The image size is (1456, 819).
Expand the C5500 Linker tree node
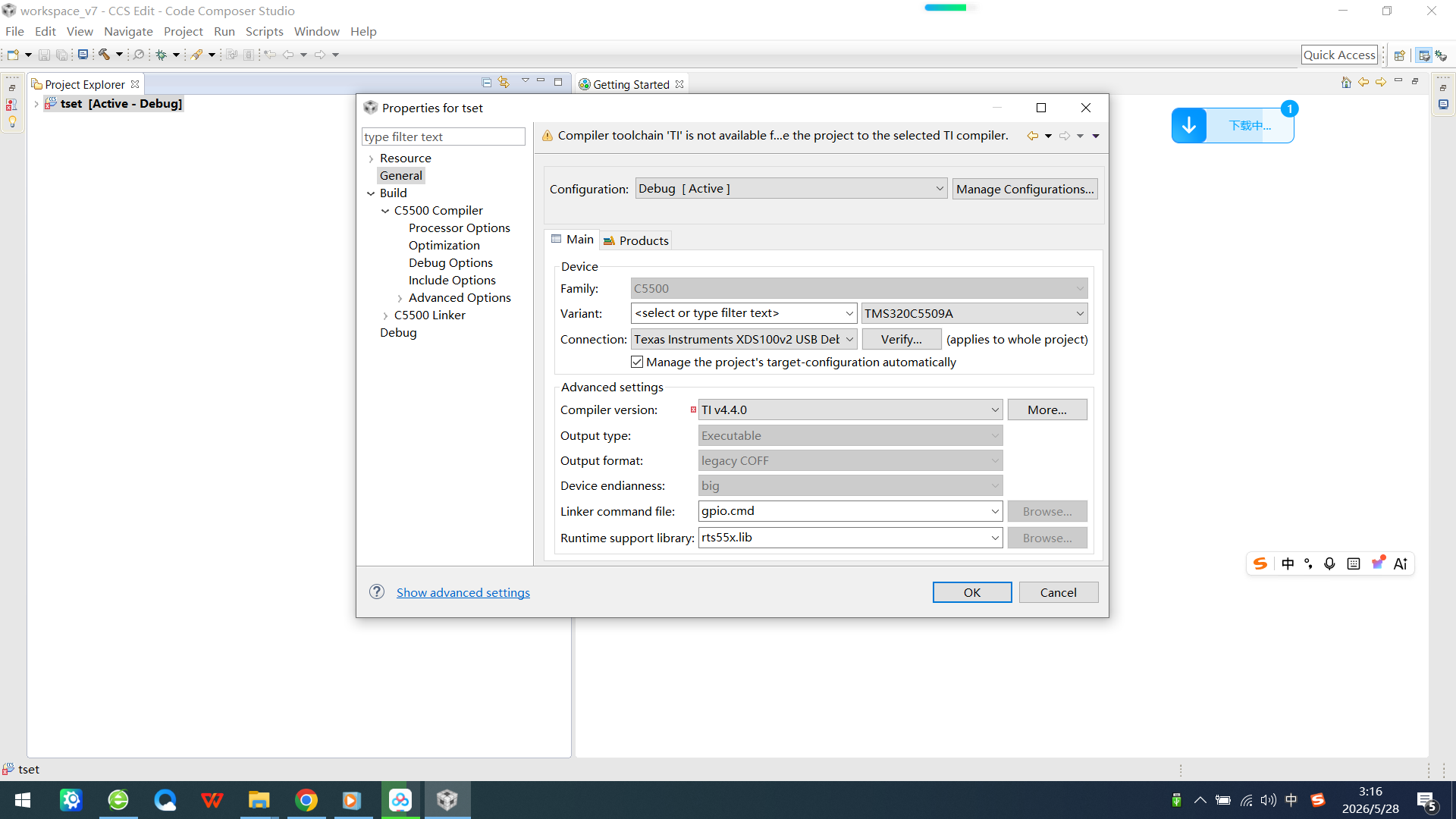click(385, 315)
